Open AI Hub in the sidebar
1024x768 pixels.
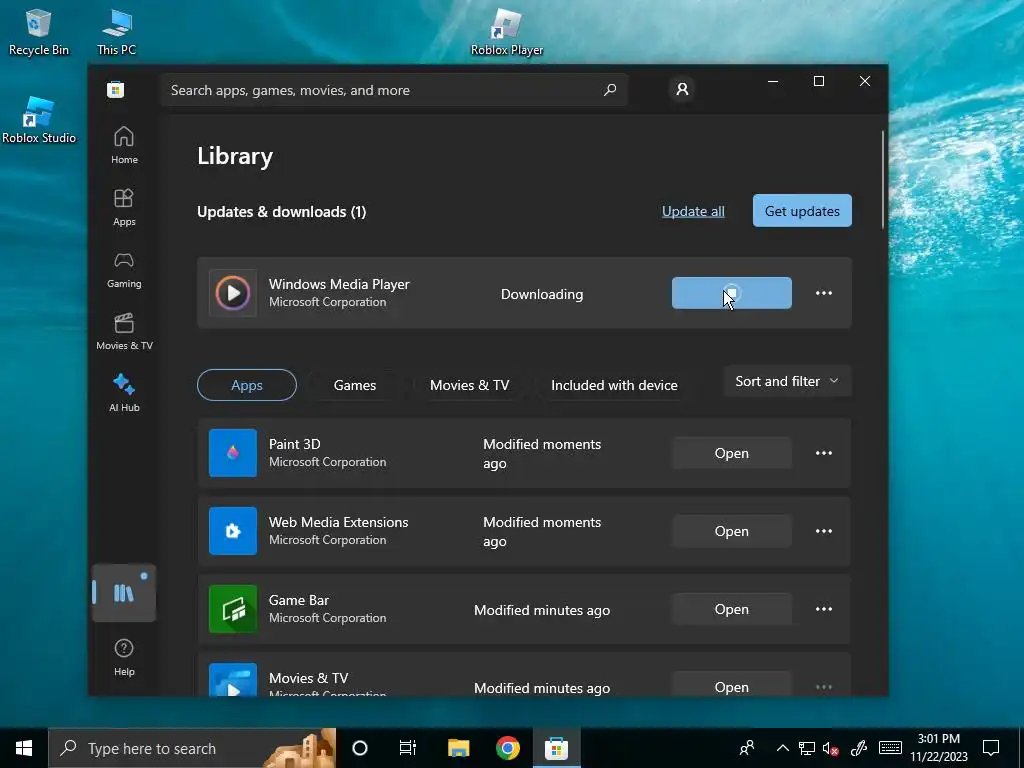124,393
